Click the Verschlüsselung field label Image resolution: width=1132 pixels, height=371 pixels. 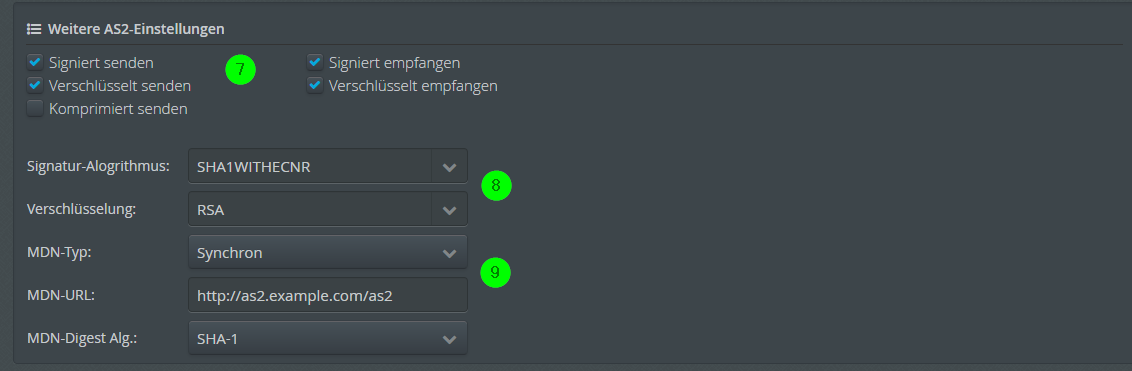(x=82, y=209)
